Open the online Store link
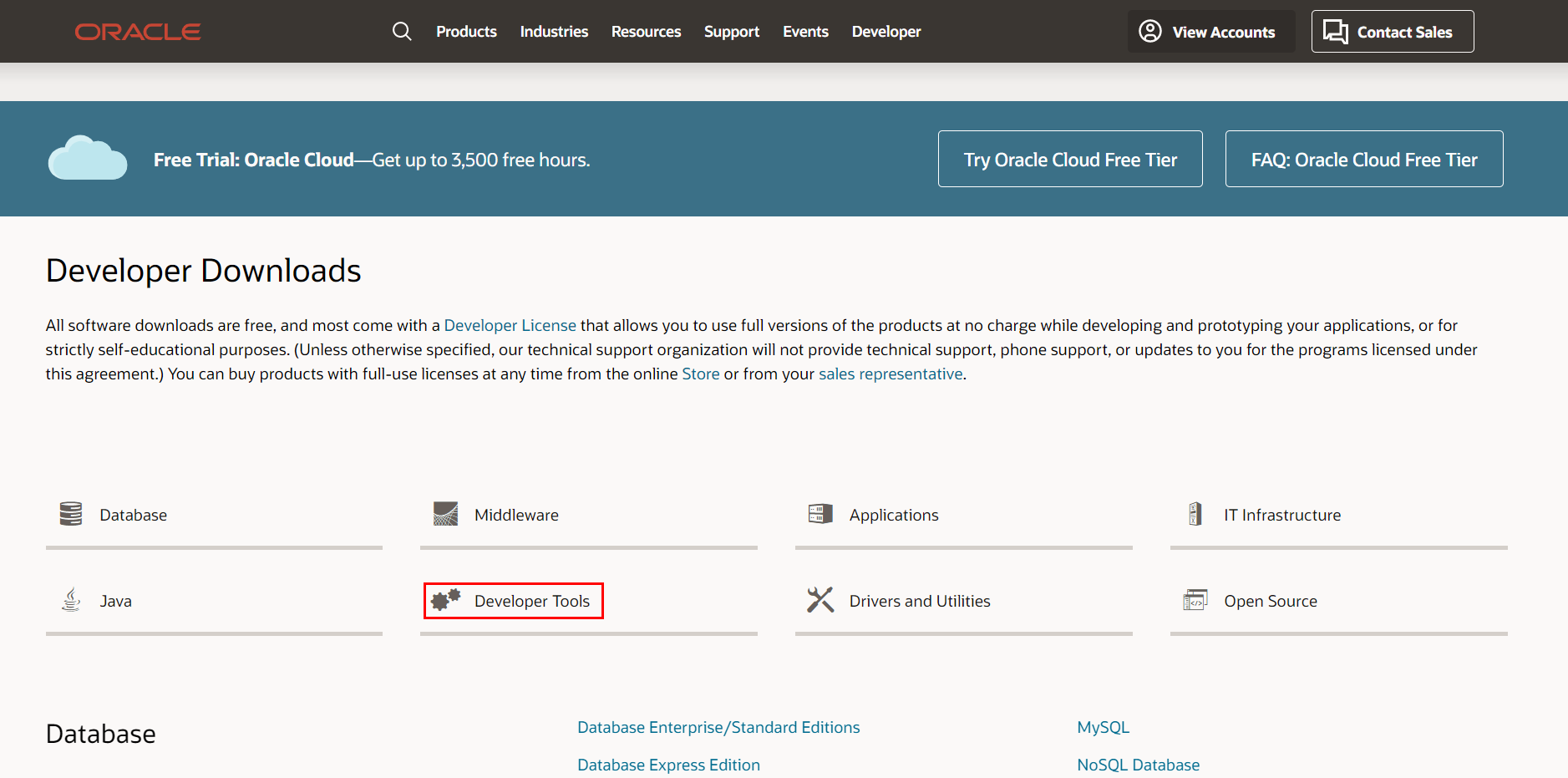 tap(700, 374)
